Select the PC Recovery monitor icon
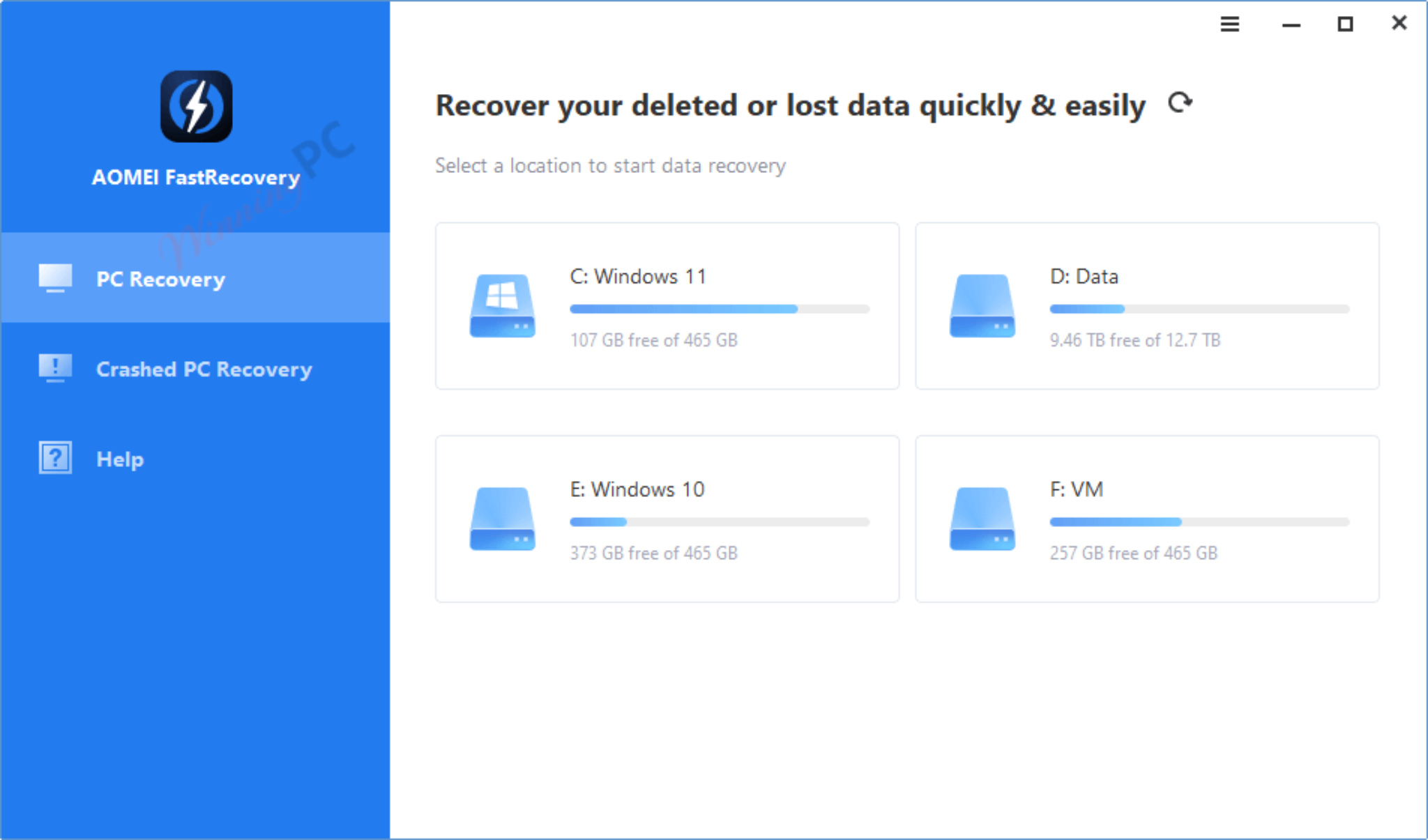The width and height of the screenshot is (1428, 840). pos(54,277)
